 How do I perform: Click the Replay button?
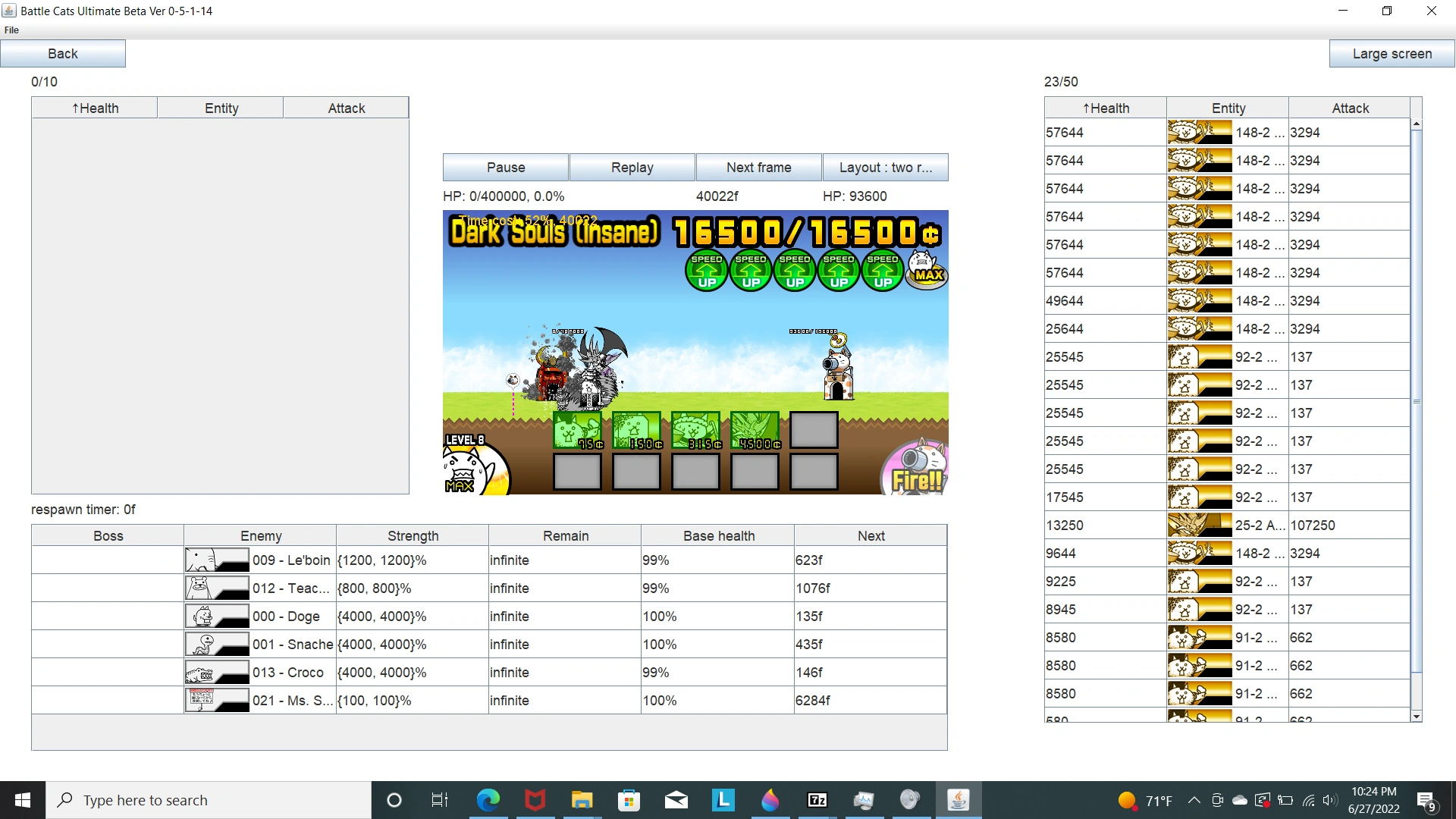pyautogui.click(x=632, y=168)
